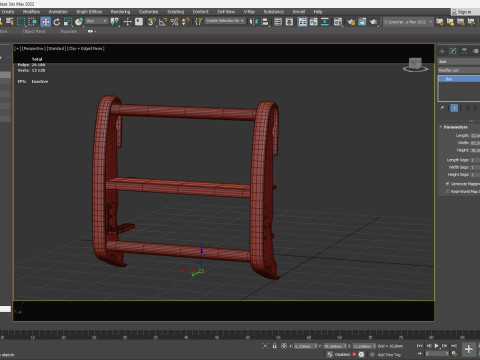The image size is (480, 360).
Task: Toggle Select and Manipulate crosshair
Action: pos(127,22)
